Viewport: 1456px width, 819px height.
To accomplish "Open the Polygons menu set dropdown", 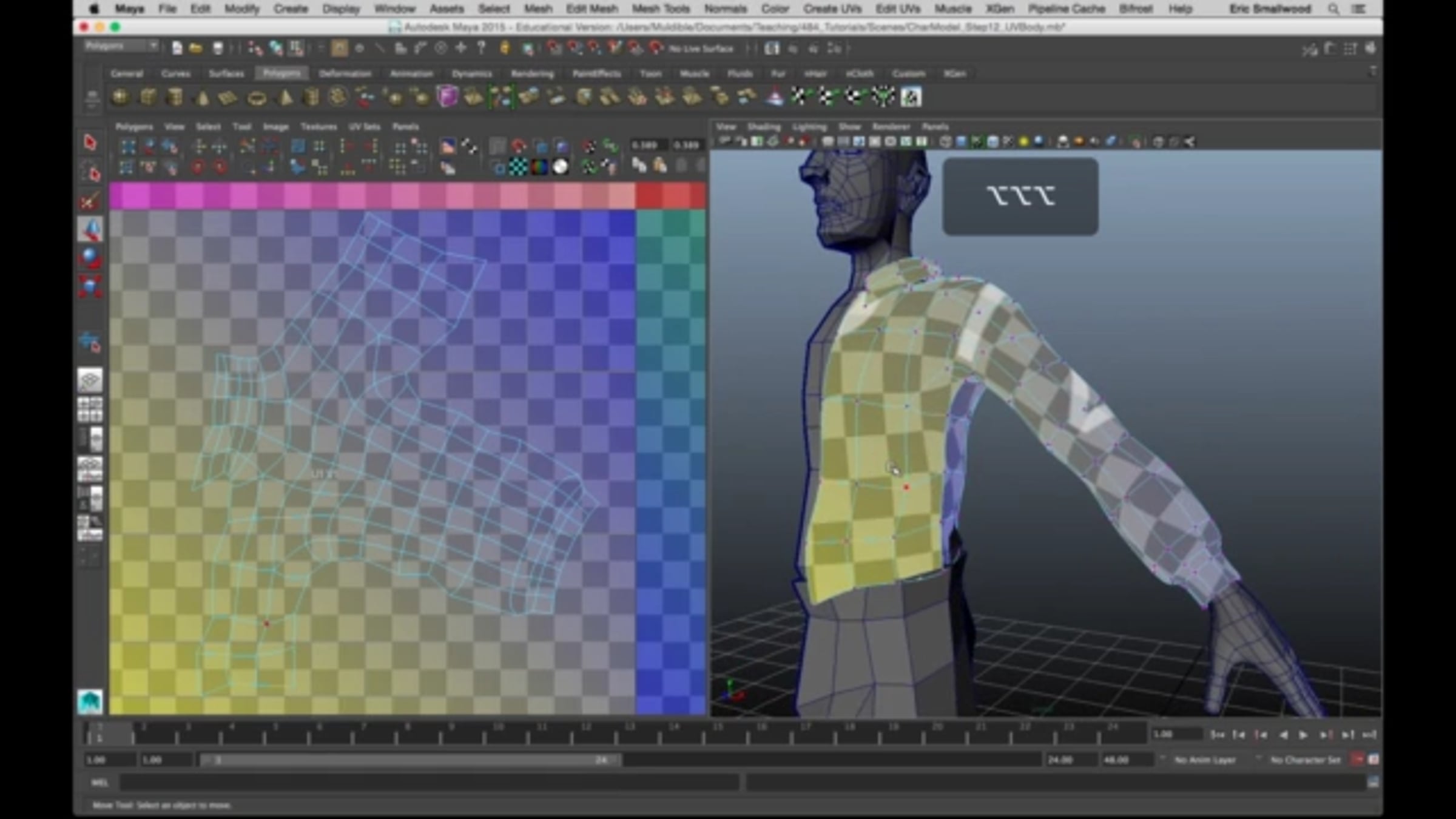I will pos(121,47).
